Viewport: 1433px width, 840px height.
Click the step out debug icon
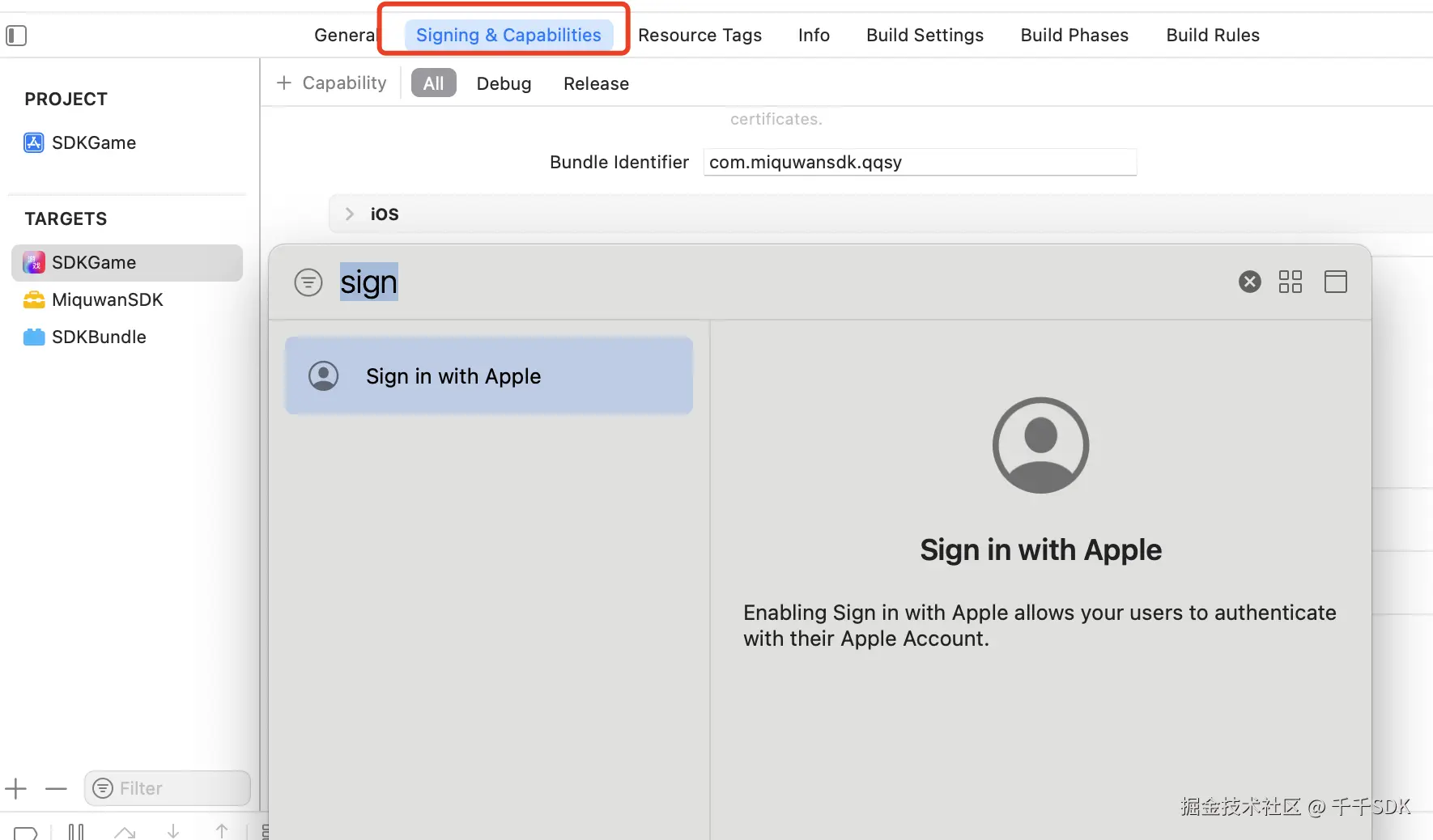(222, 831)
